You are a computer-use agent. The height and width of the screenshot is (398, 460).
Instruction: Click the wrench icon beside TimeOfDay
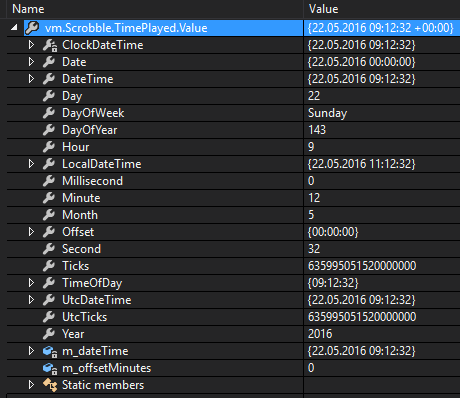pyautogui.click(x=49, y=283)
